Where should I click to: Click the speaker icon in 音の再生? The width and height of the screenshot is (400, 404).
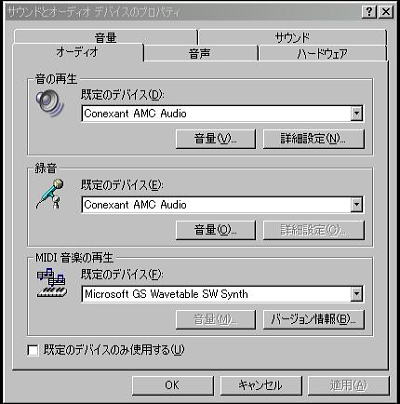coord(50,103)
